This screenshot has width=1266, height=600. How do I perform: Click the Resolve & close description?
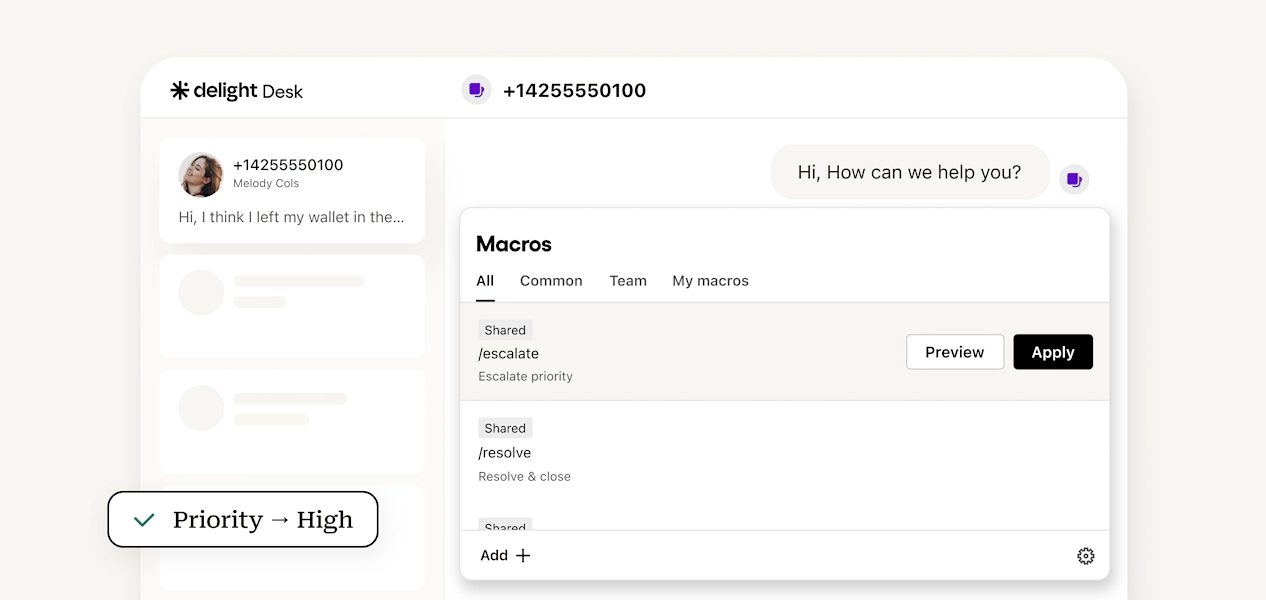tap(525, 477)
